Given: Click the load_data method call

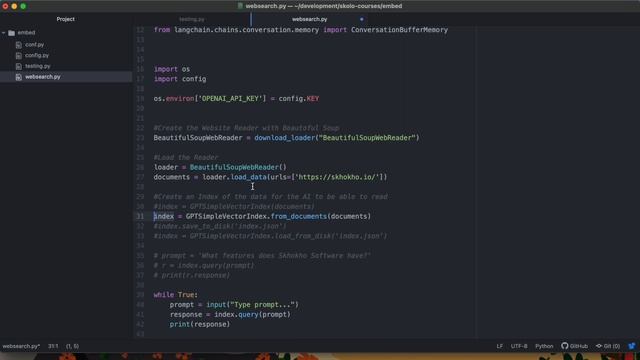Looking at the screenshot, I should click(249, 177).
